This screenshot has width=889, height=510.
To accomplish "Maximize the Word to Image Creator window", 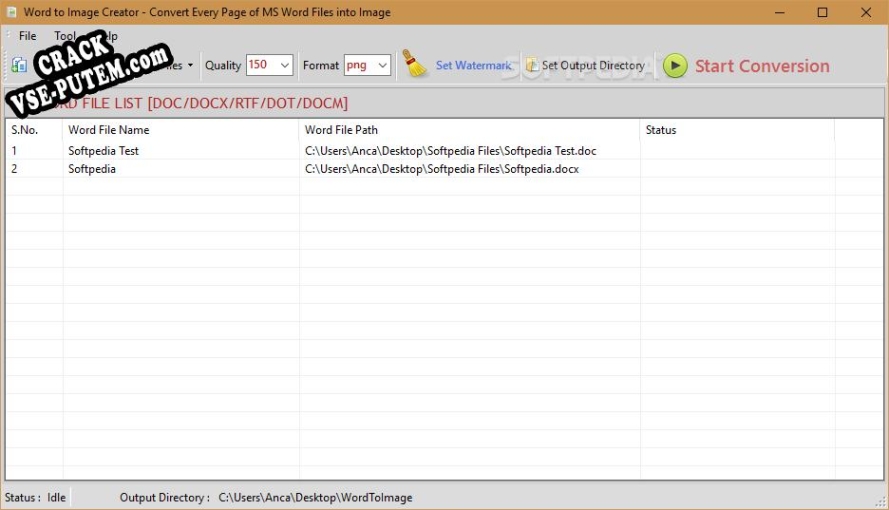I will 823,12.
